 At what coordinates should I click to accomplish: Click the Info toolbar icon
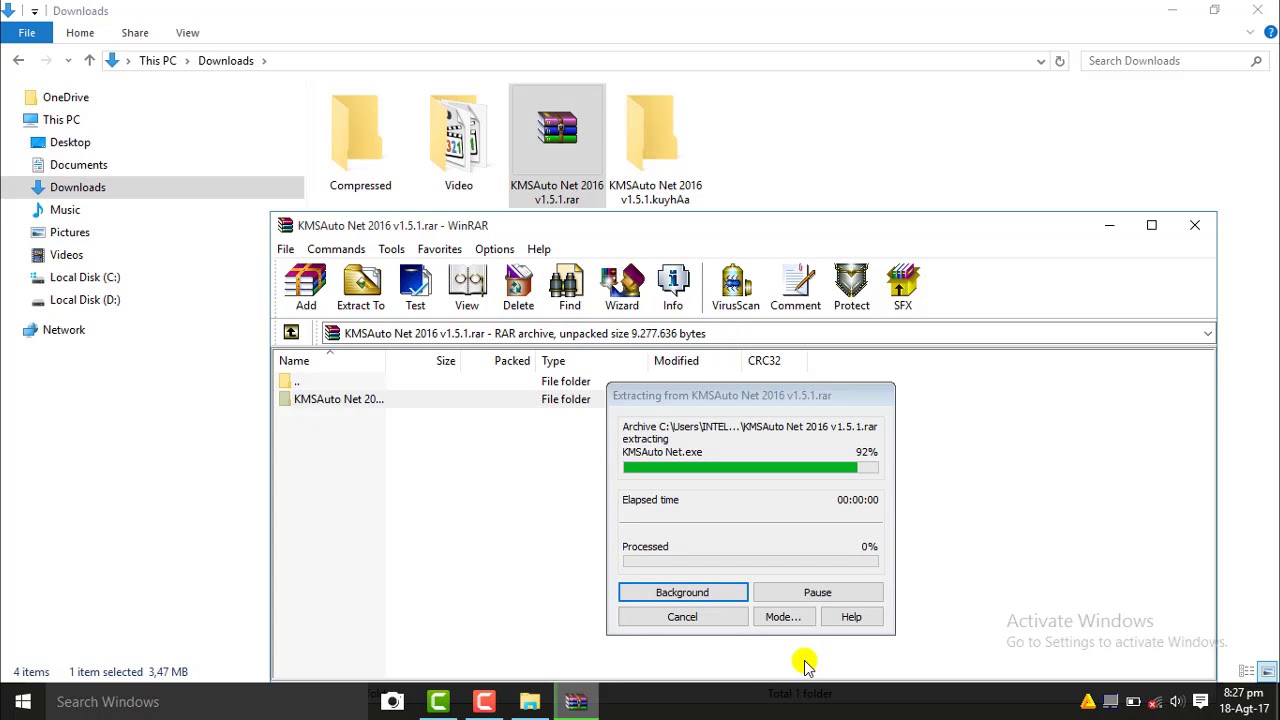(673, 288)
